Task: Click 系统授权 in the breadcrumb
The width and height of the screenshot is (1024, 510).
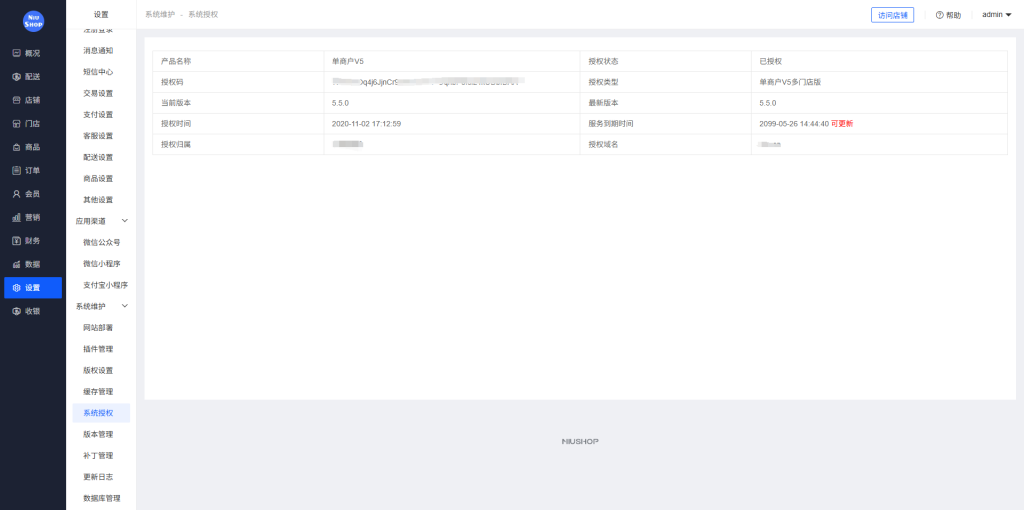Action: 203,14
